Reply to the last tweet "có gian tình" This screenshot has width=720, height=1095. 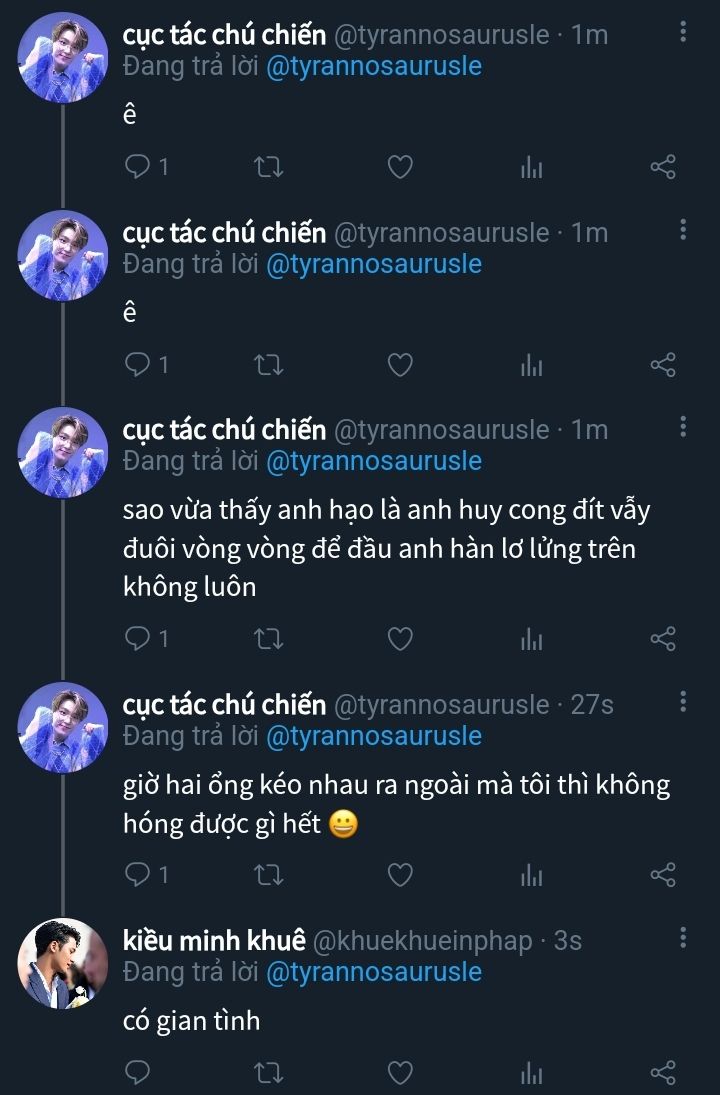(137, 1073)
